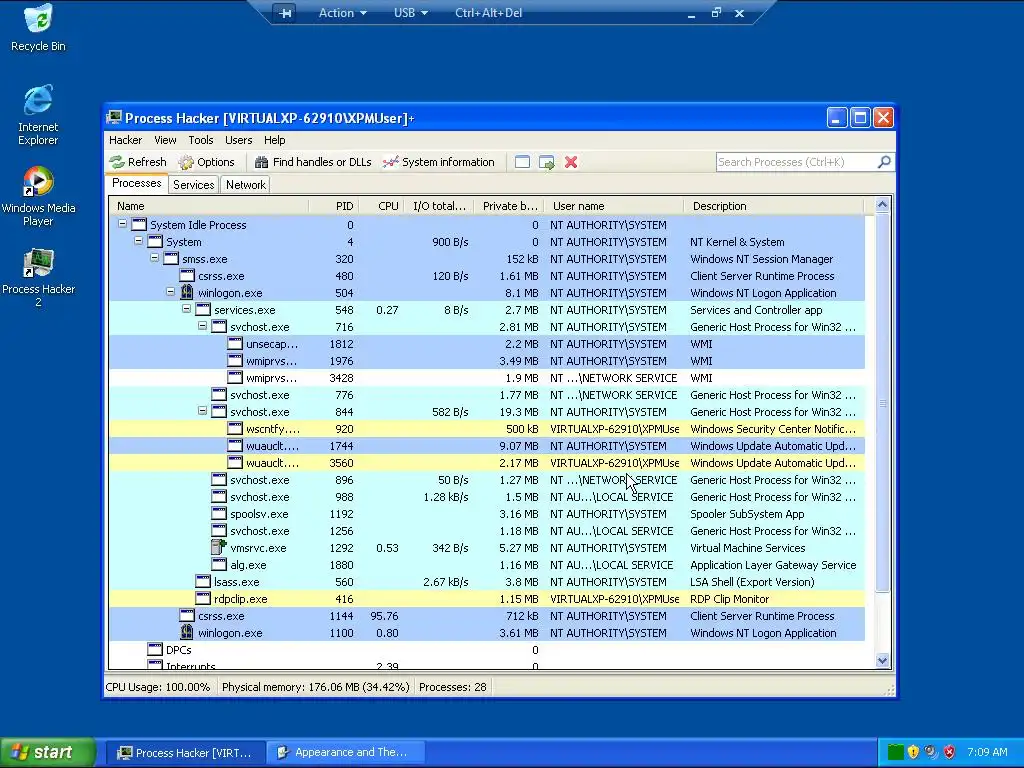Open the Internet Explorer desktop icon
The height and width of the screenshot is (768, 1024).
pyautogui.click(x=38, y=115)
